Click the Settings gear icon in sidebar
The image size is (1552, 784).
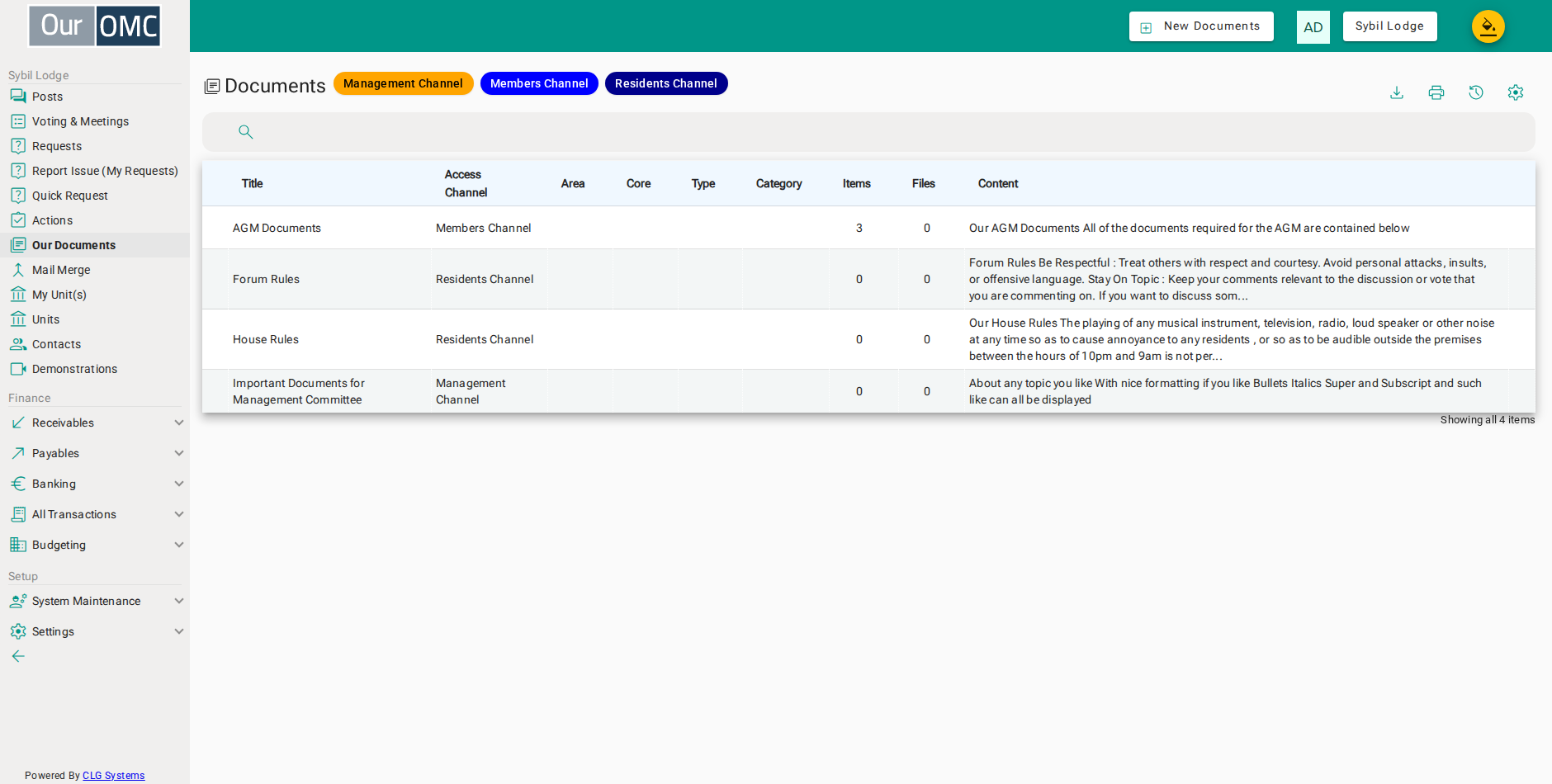(x=18, y=631)
